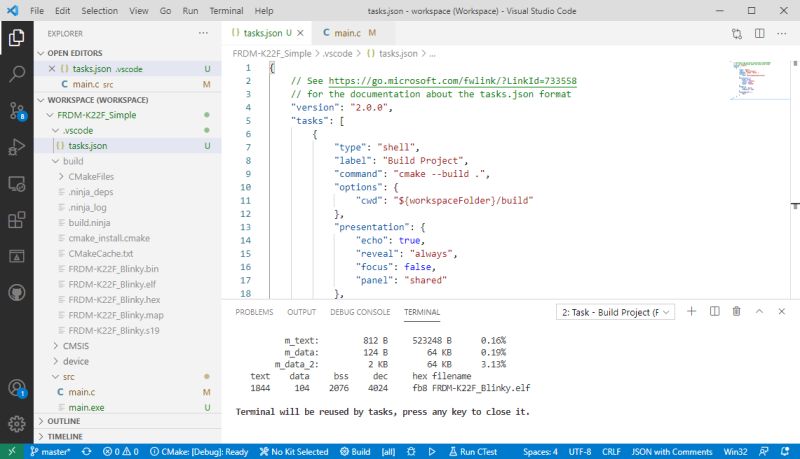The image size is (800, 459).
Task: Open the CMake view in activity bar
Action: [x=16, y=257]
